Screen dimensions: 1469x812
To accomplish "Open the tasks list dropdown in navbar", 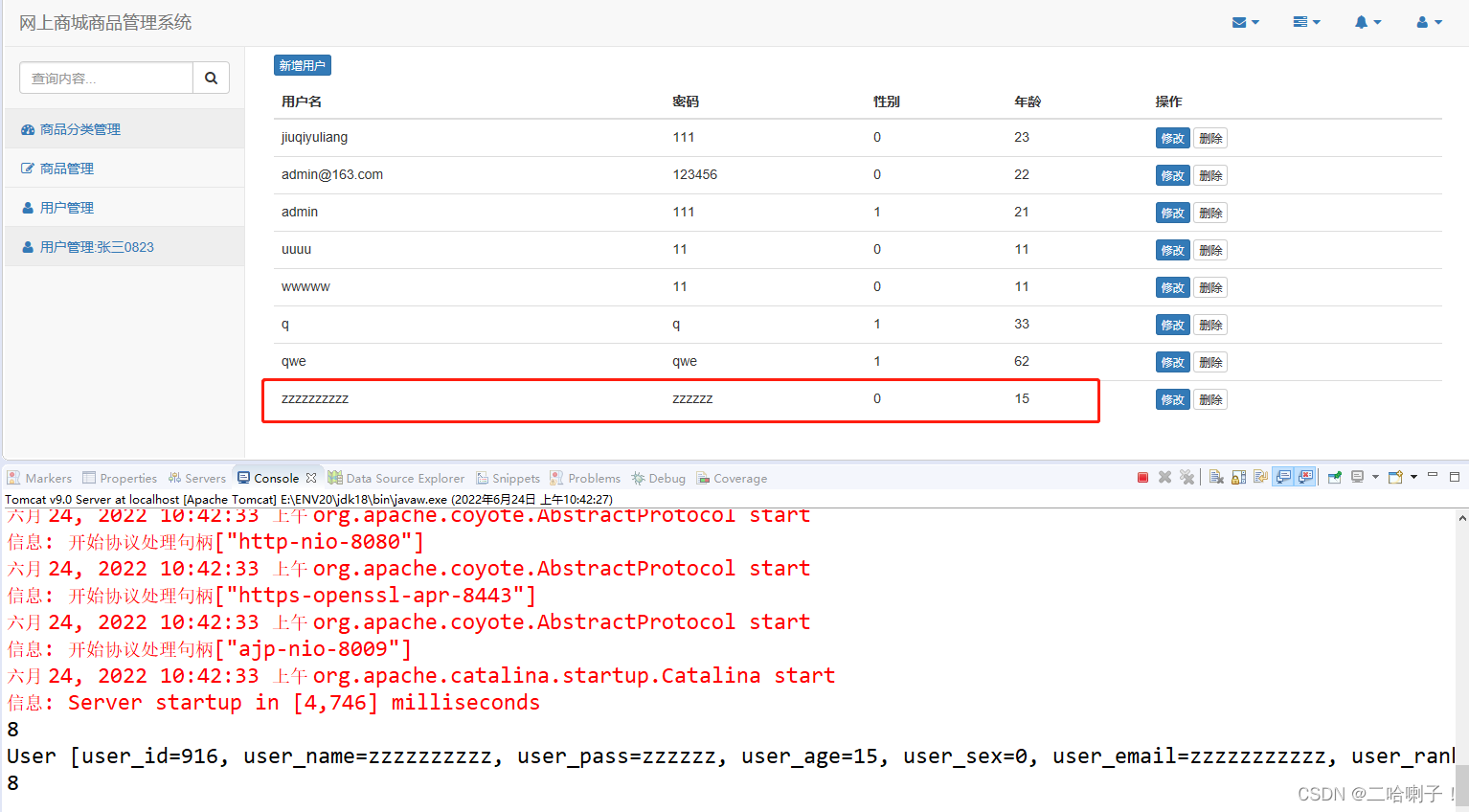I will [x=1306, y=22].
